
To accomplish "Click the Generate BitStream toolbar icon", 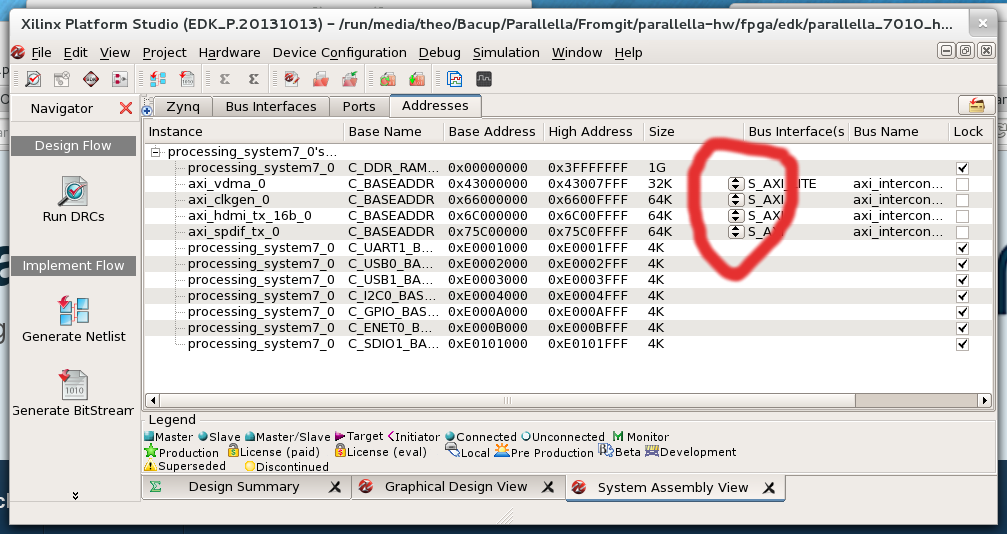I will click(187, 79).
